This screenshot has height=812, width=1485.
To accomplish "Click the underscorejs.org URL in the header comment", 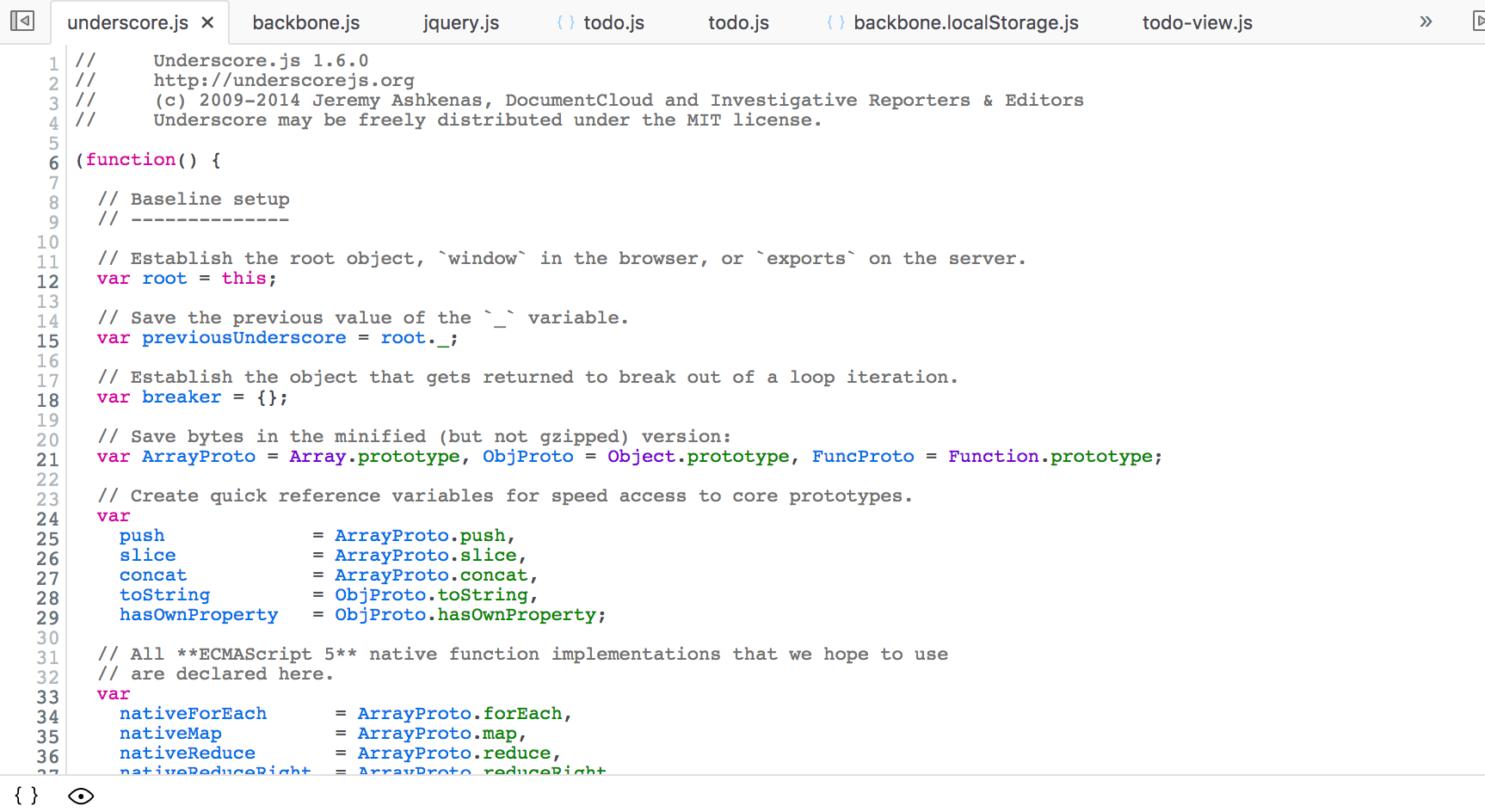I will (x=284, y=80).
